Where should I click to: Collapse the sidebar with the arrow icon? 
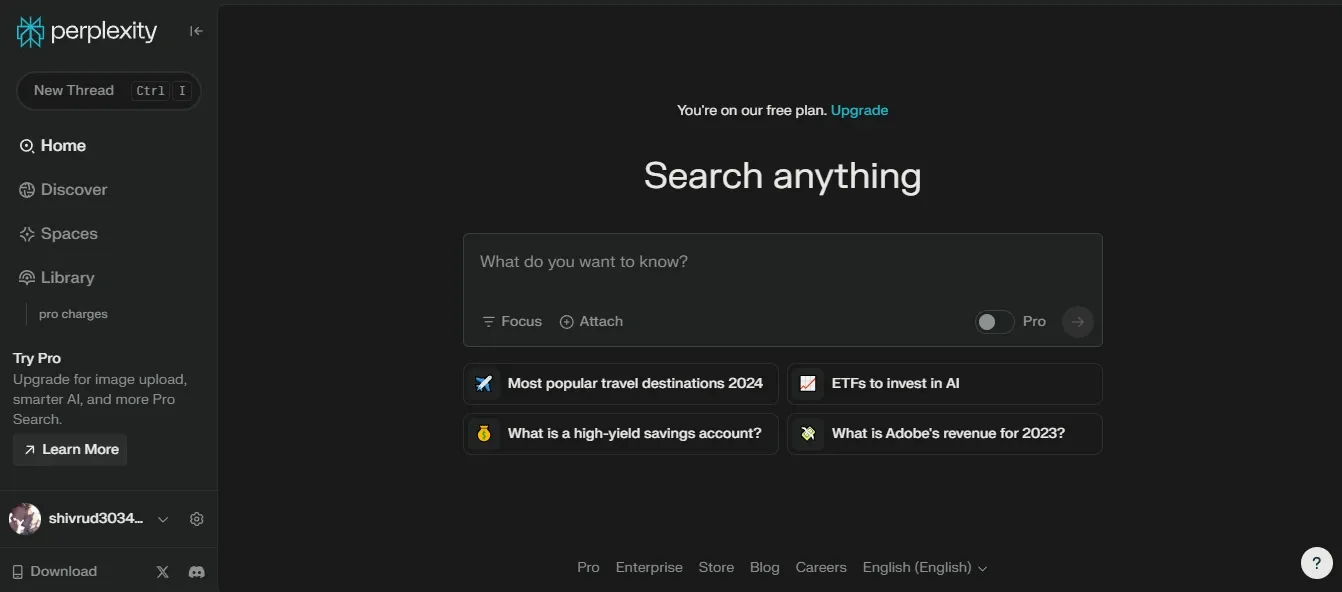tap(196, 31)
